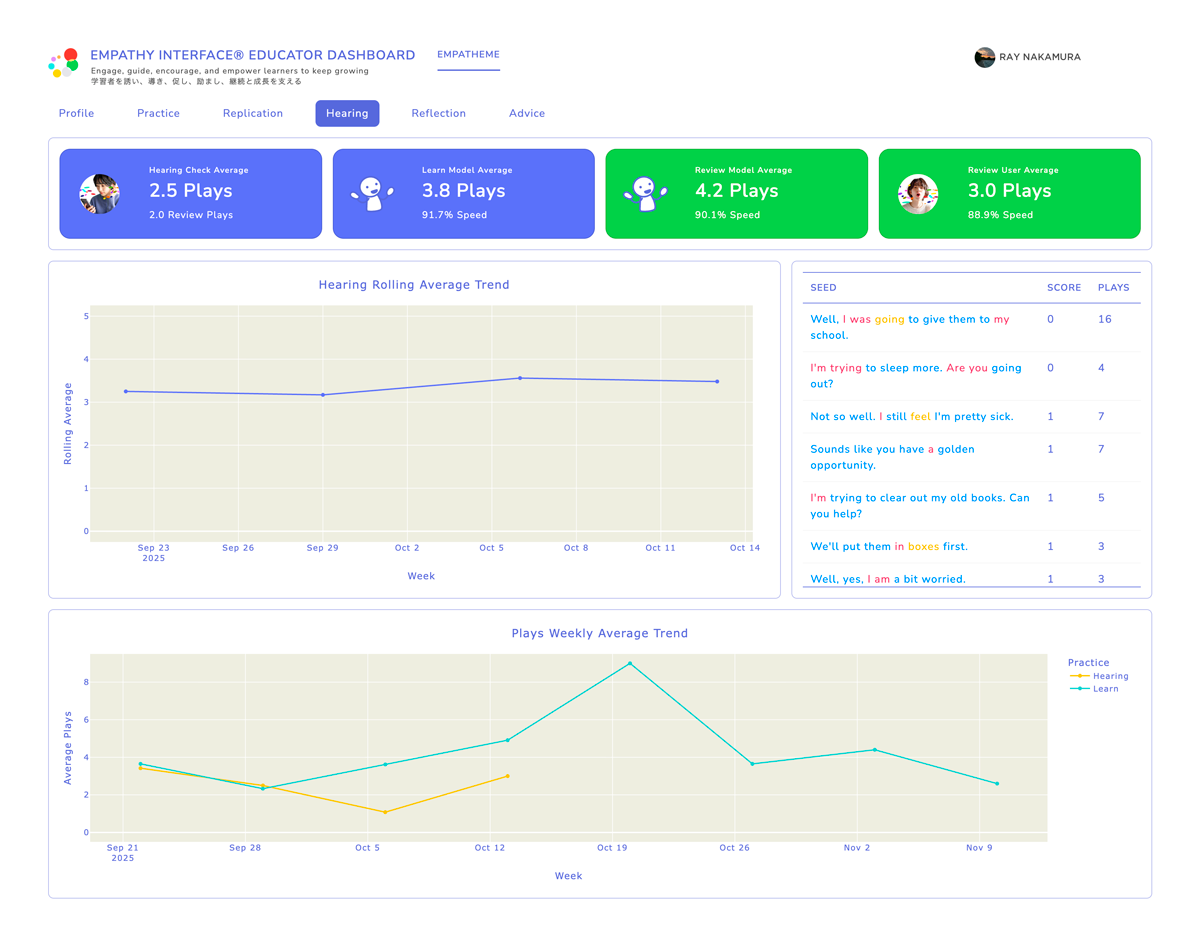Select the Oct 19 peak point on Learn line

630,663
